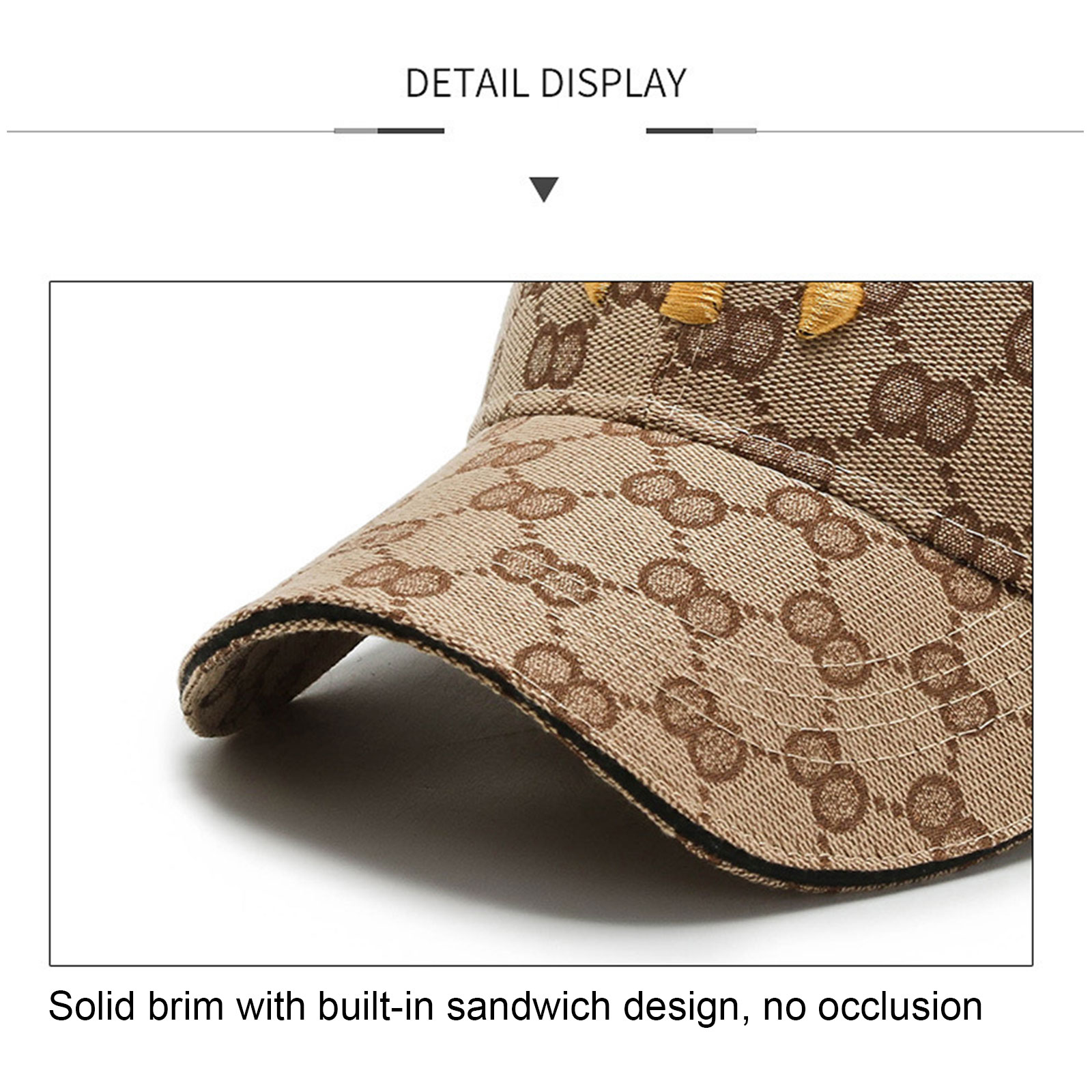The height and width of the screenshot is (1092, 1092).
Task: Click the word 'sandwich' in the caption
Action: click(x=528, y=1006)
